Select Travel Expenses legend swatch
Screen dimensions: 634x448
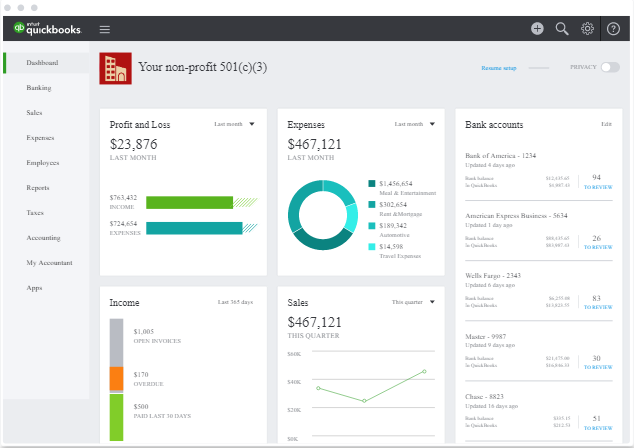tap(372, 247)
